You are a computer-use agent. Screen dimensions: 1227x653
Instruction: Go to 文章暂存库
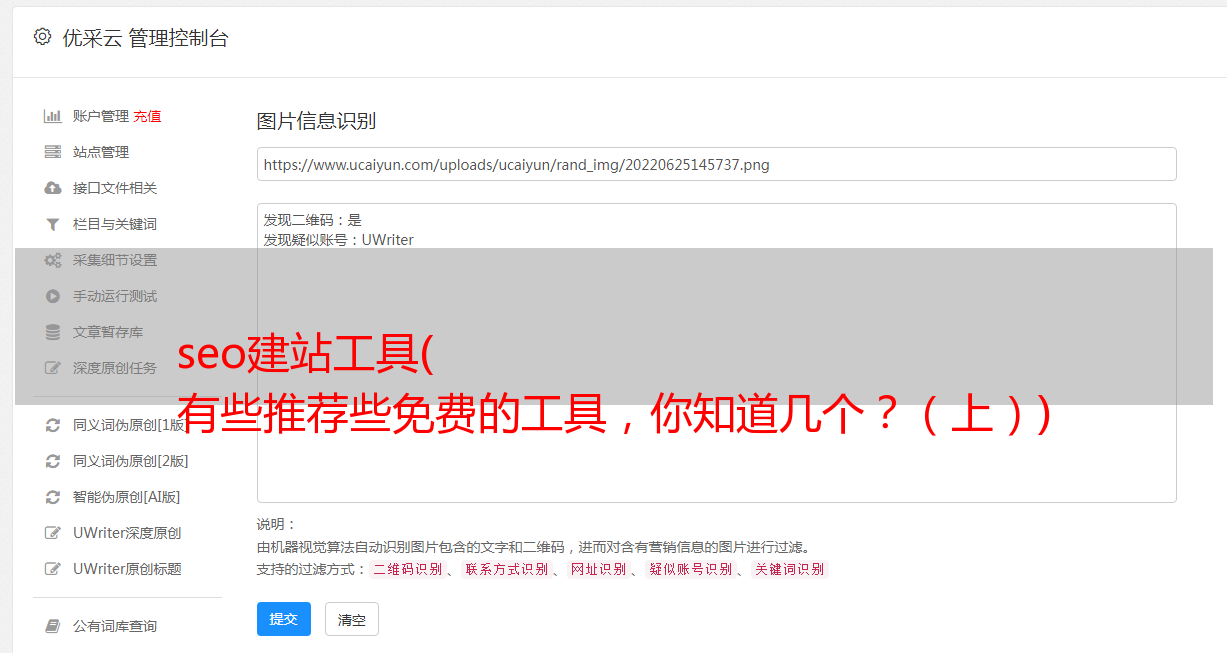click(108, 332)
